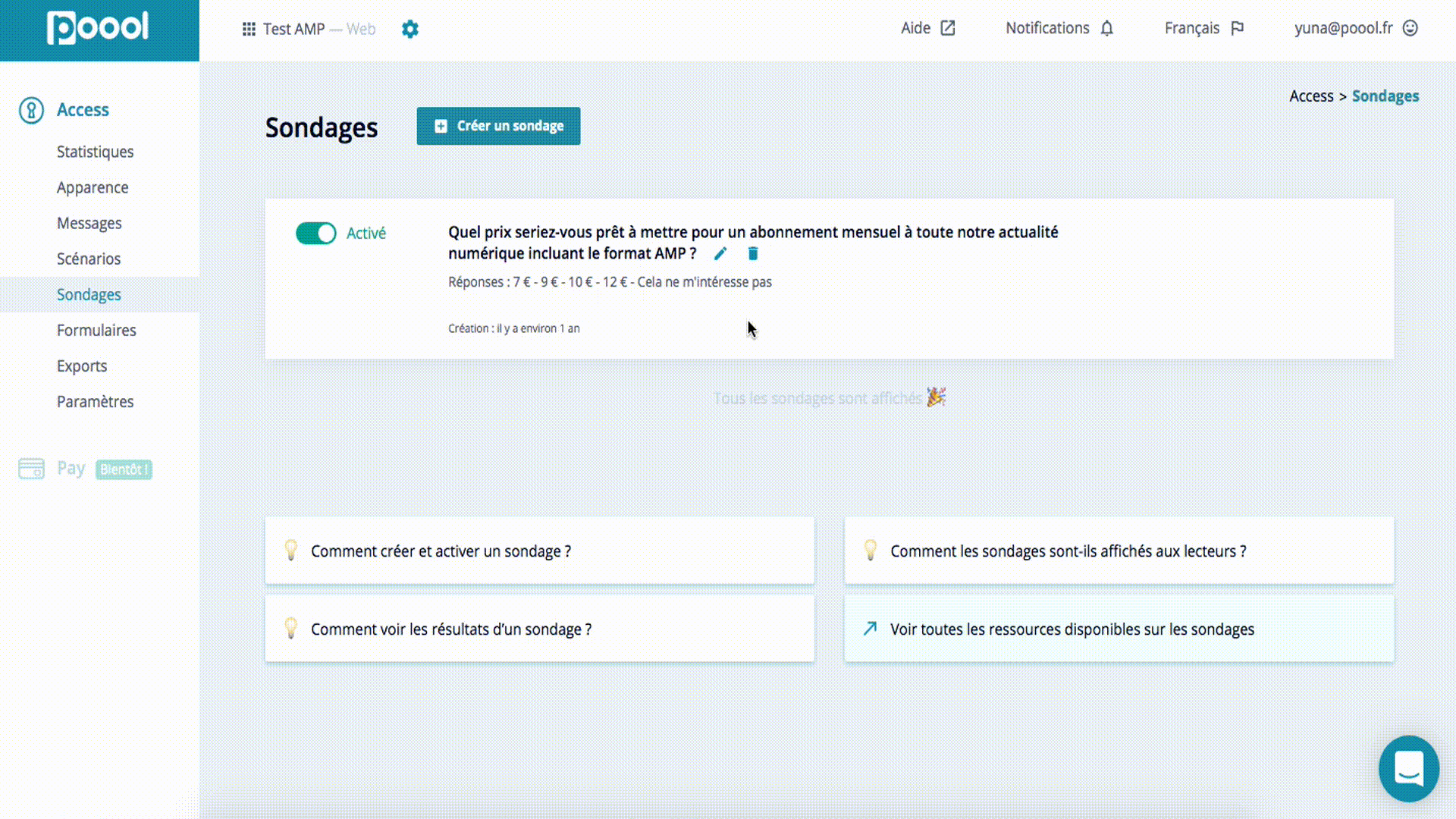
Task: Open the Formulaires section
Action: (96, 330)
